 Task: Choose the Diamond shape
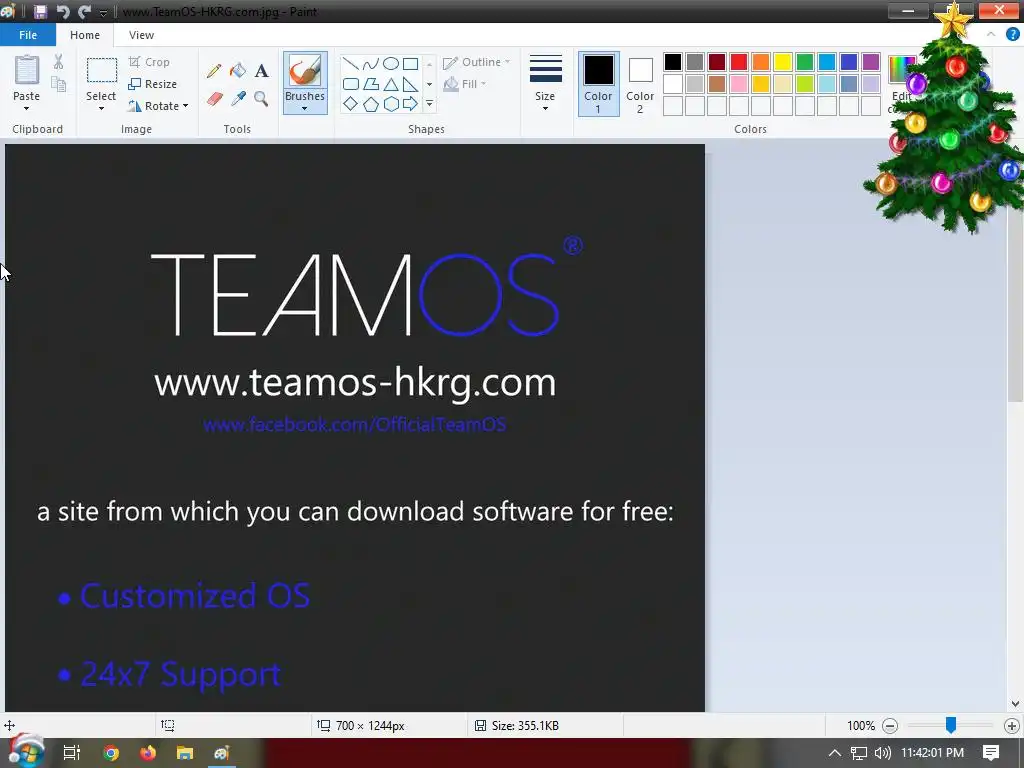(351, 104)
